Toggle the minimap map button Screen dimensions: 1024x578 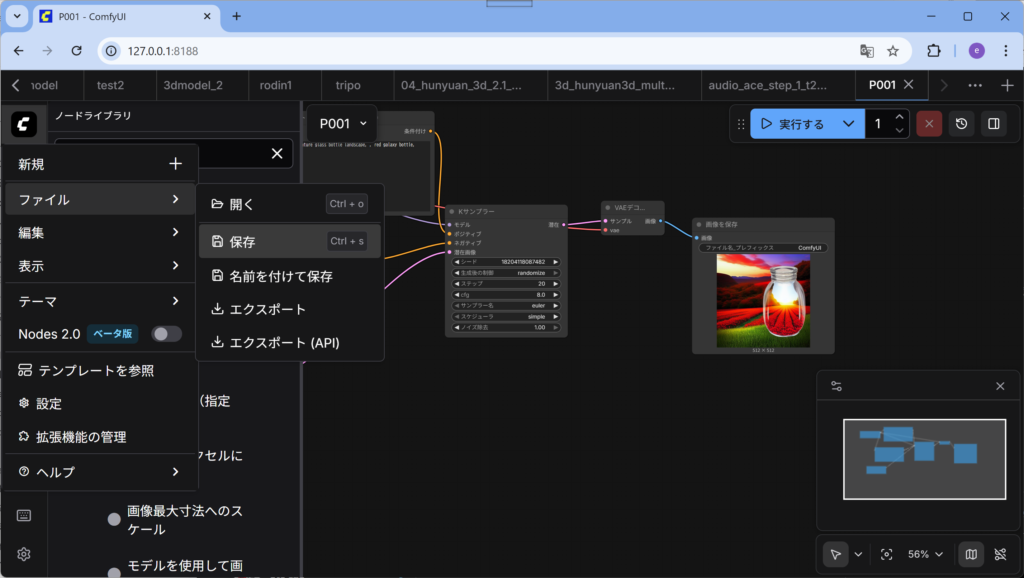(969, 554)
